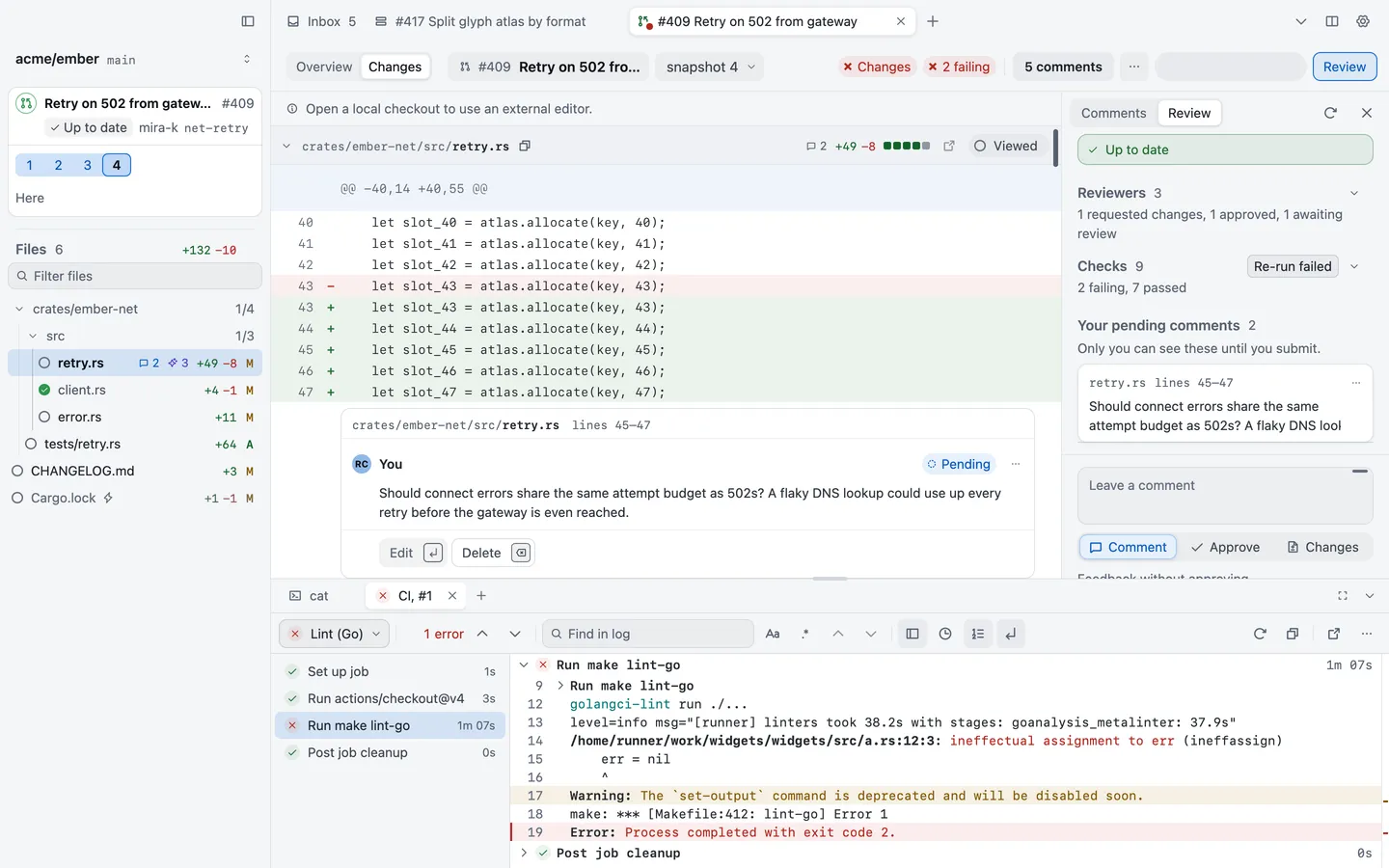Collapse Reviewers section

1354,193
